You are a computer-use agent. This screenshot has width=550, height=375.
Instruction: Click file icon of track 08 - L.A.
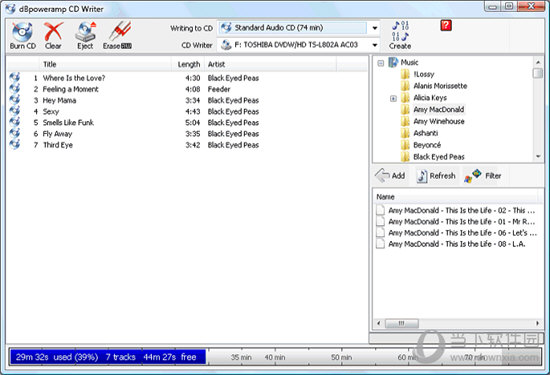(380, 244)
